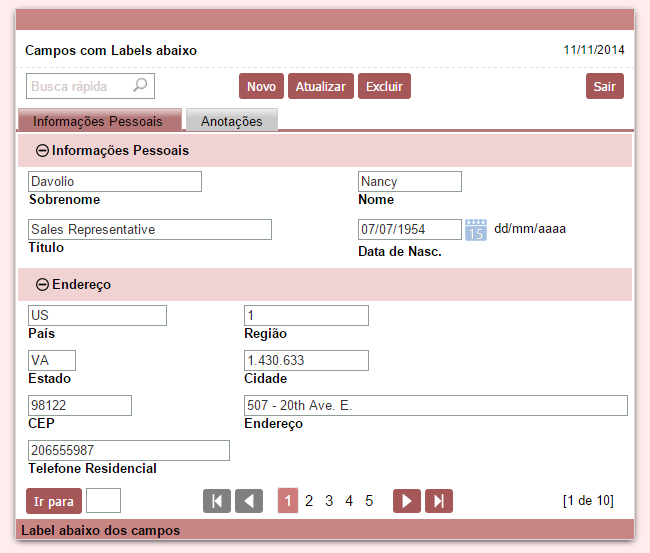Click the Atualizar button
Screen dimensions: 650x553
click(321, 87)
